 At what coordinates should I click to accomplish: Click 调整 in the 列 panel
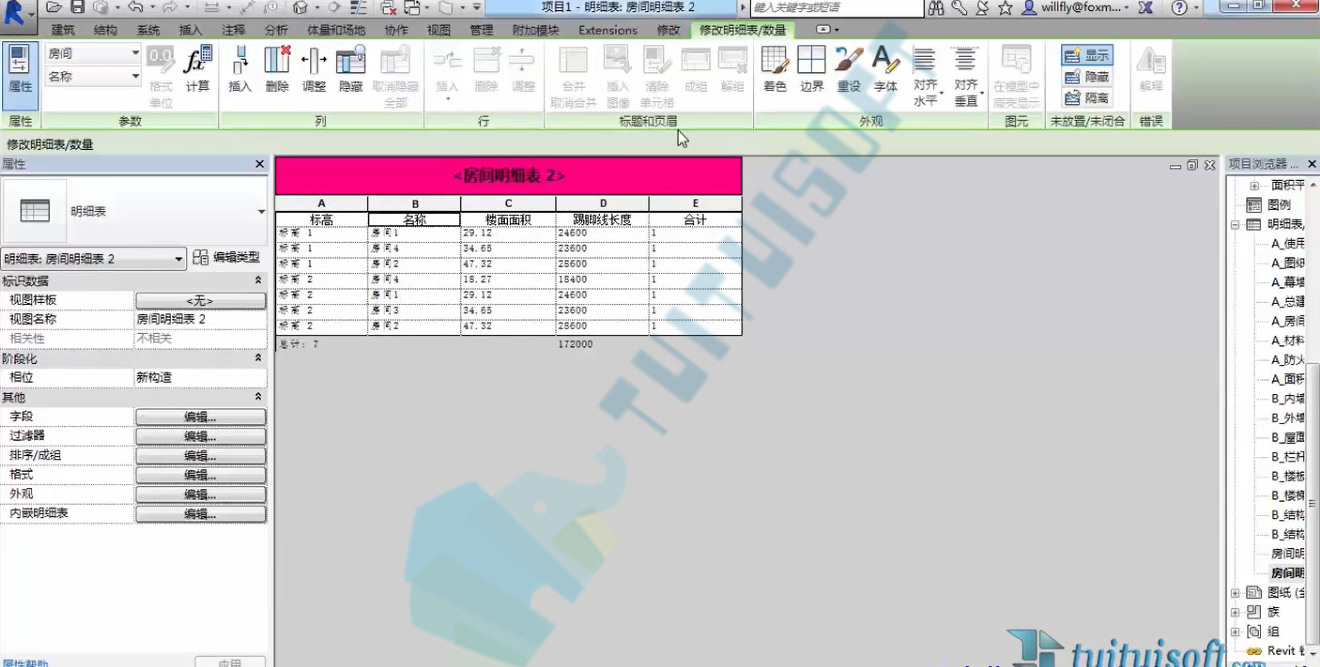[x=314, y=70]
